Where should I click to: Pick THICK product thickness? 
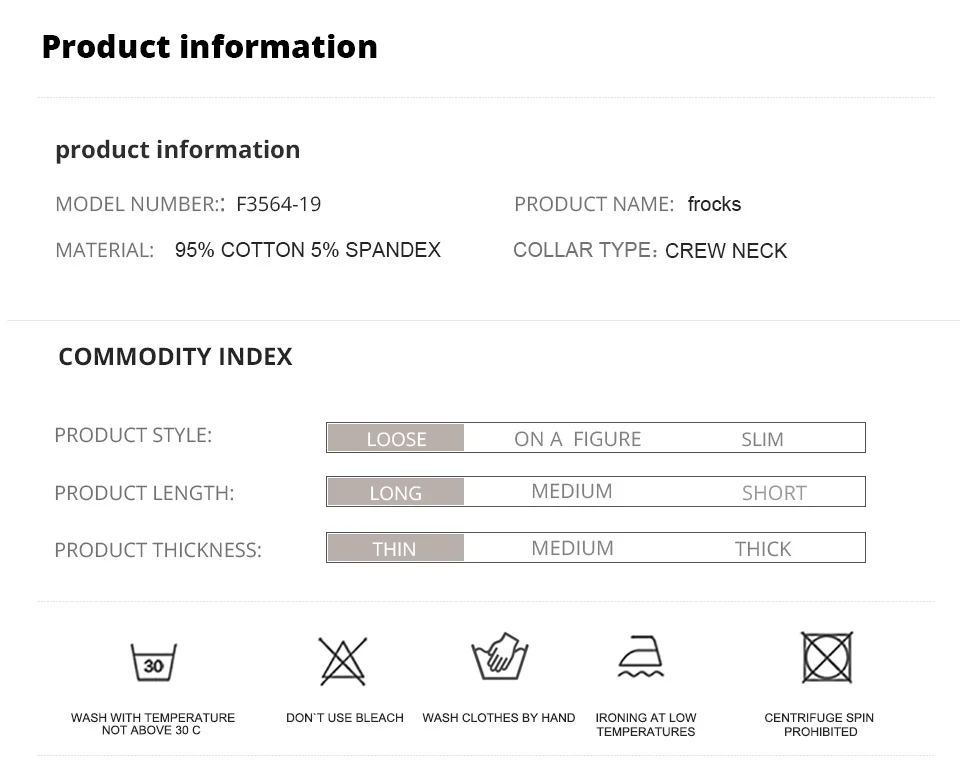click(762, 549)
